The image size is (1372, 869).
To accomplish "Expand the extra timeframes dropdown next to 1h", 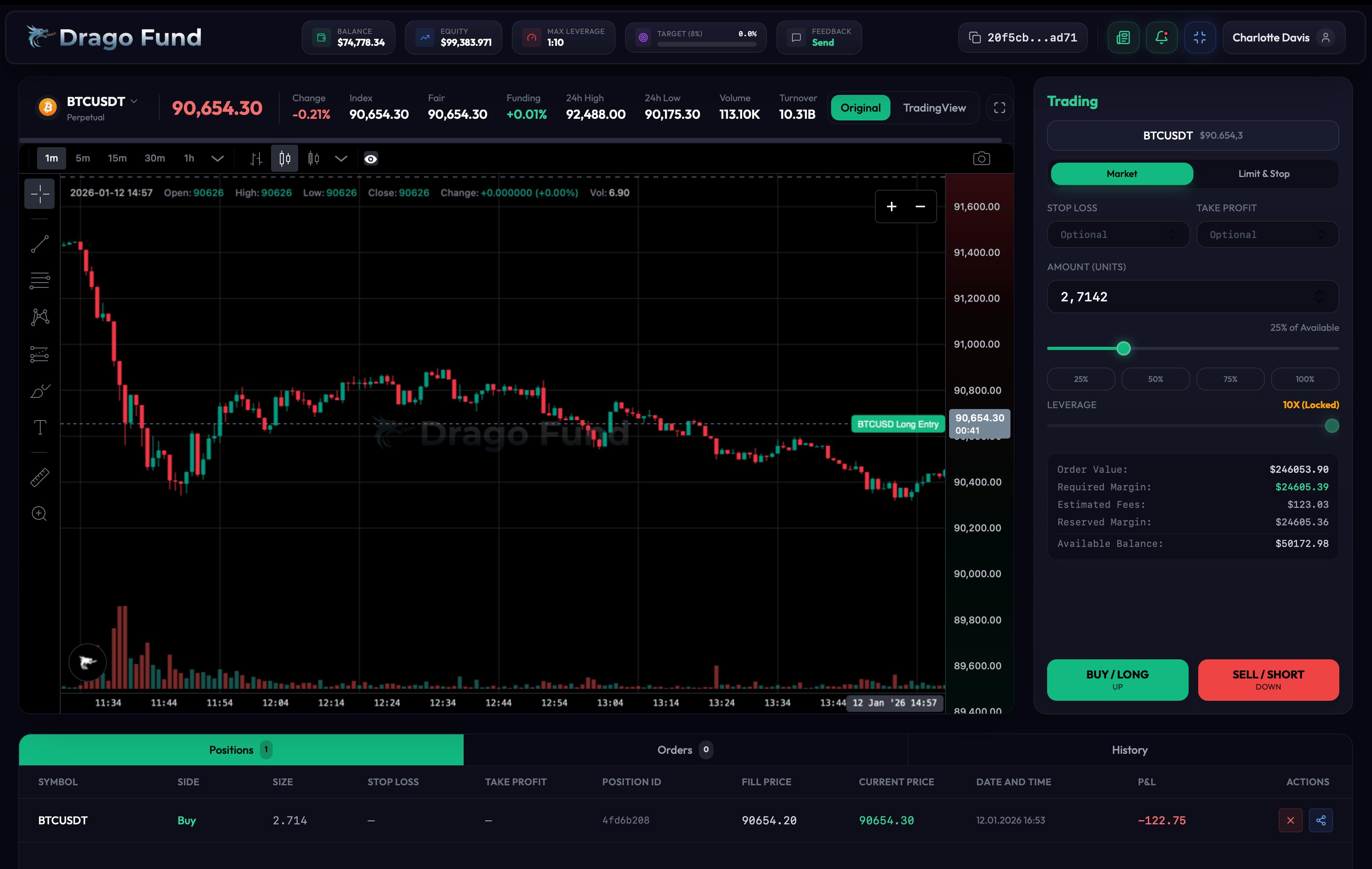I will [x=217, y=158].
